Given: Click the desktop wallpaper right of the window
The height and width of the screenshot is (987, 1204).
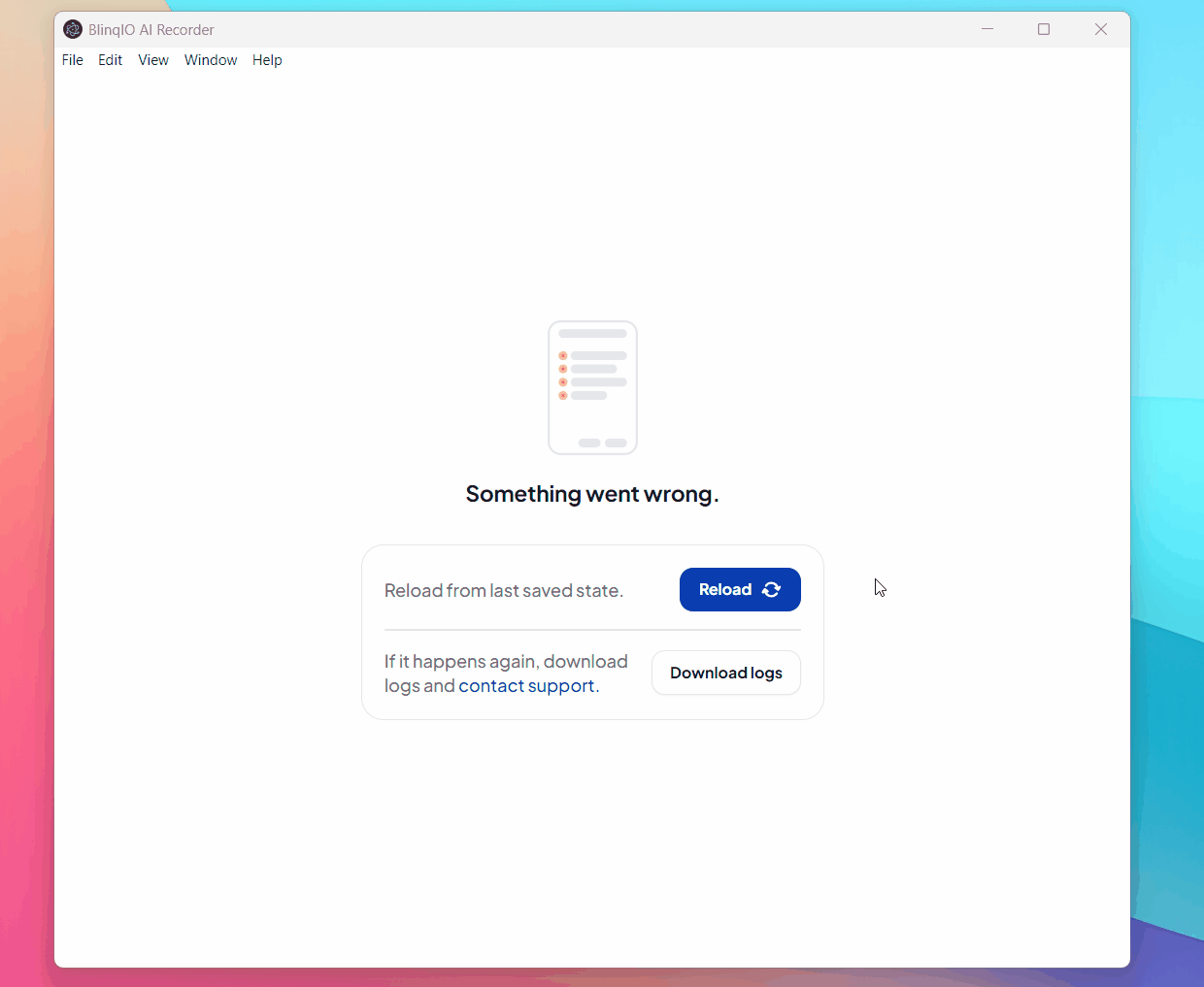Looking at the screenshot, I should [x=1167, y=485].
